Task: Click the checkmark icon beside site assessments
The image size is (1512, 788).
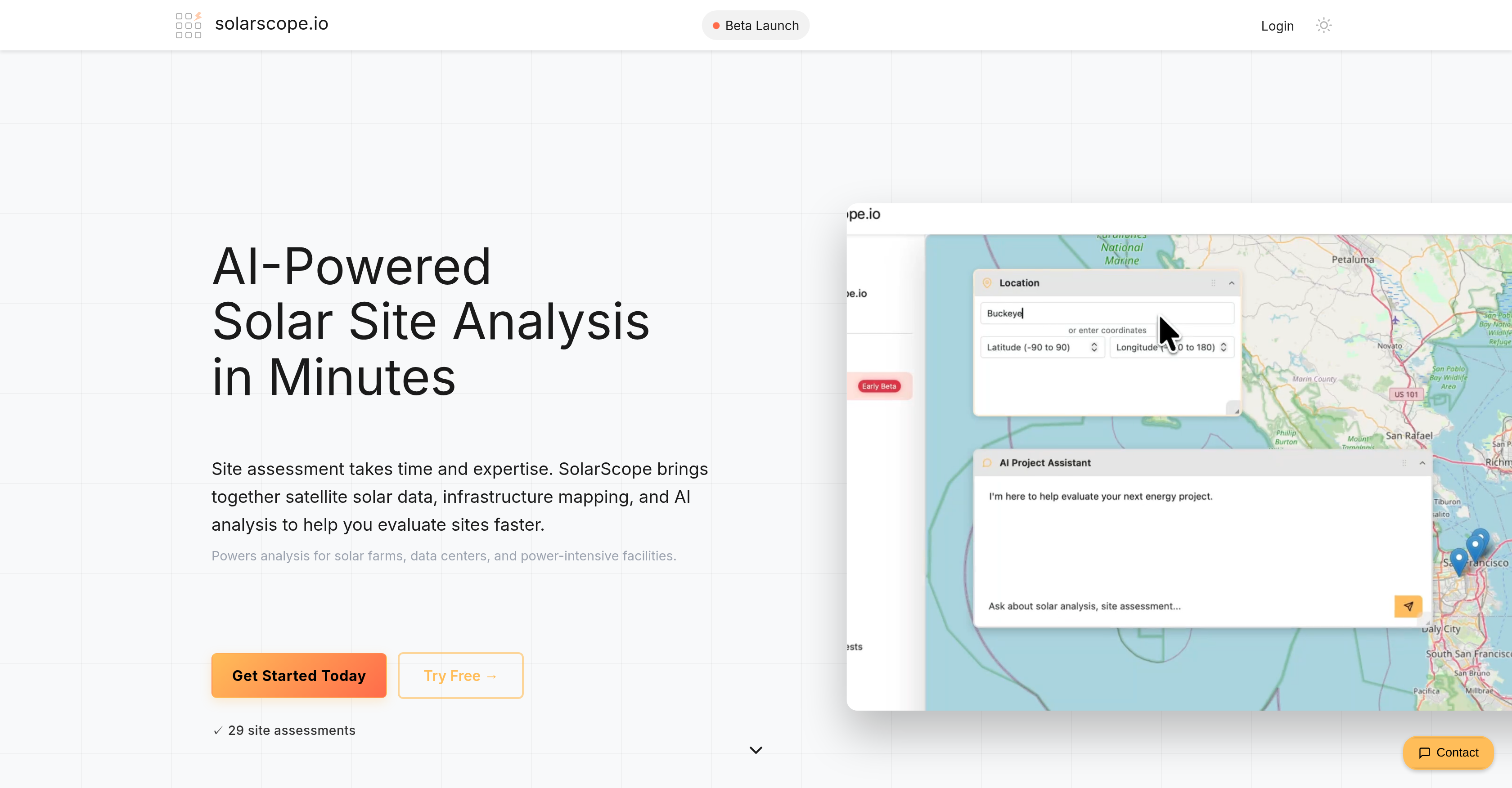Action: tap(218, 730)
